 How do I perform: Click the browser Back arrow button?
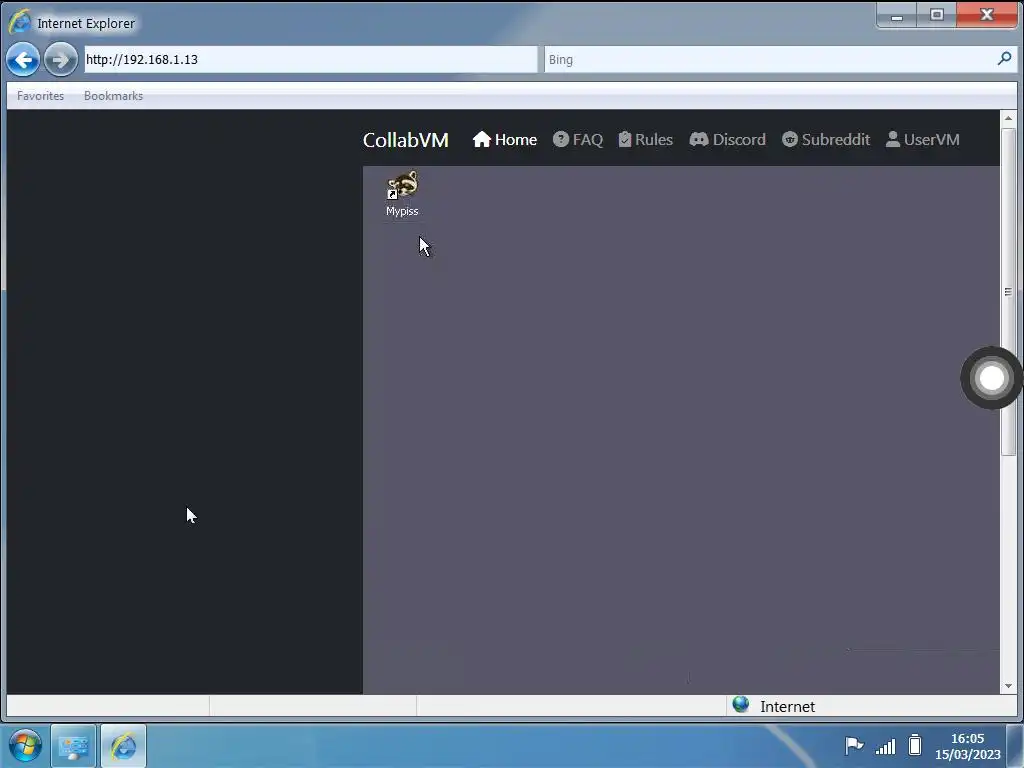pyautogui.click(x=23, y=60)
